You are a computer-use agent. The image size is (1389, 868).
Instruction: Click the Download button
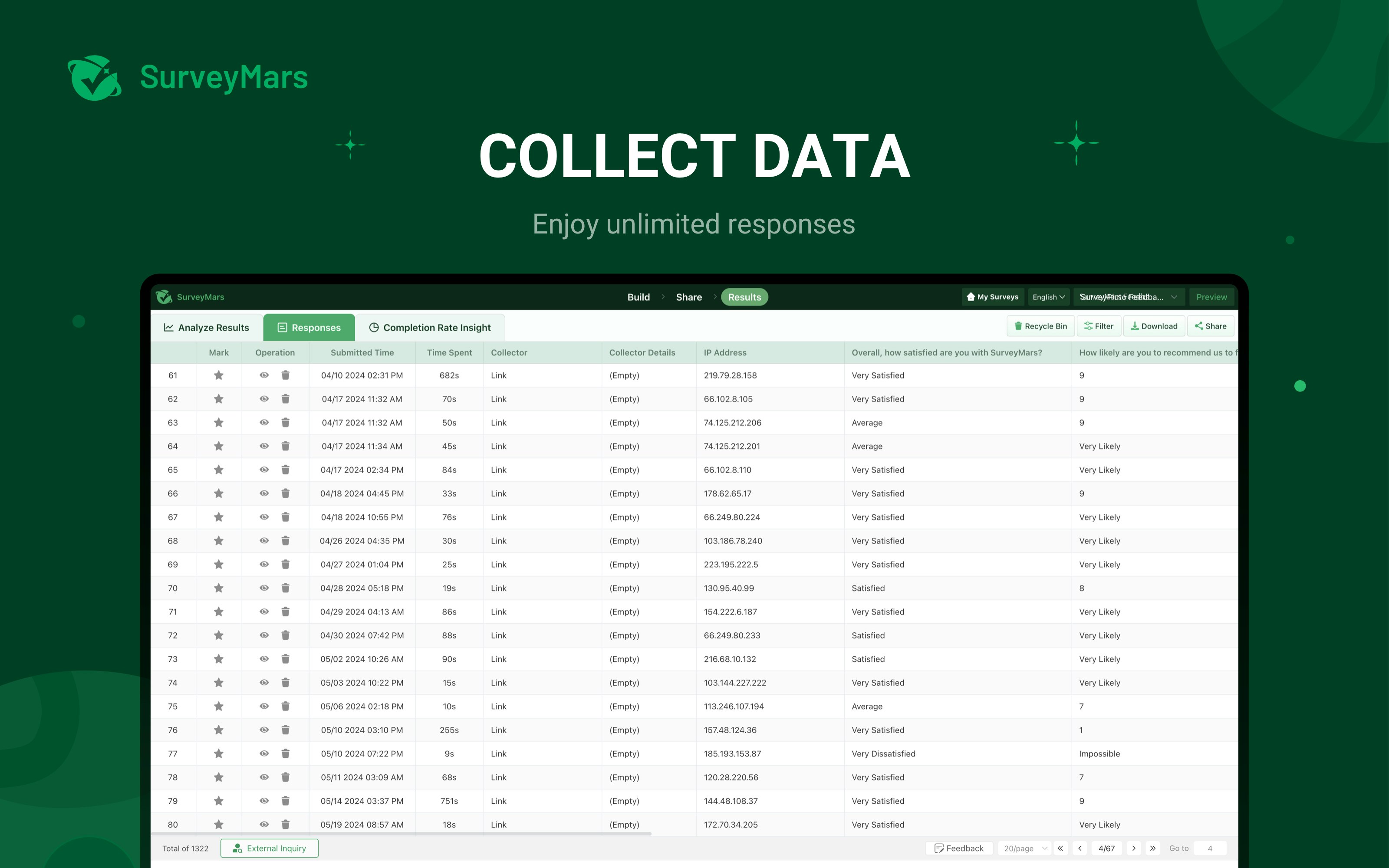(x=1154, y=326)
